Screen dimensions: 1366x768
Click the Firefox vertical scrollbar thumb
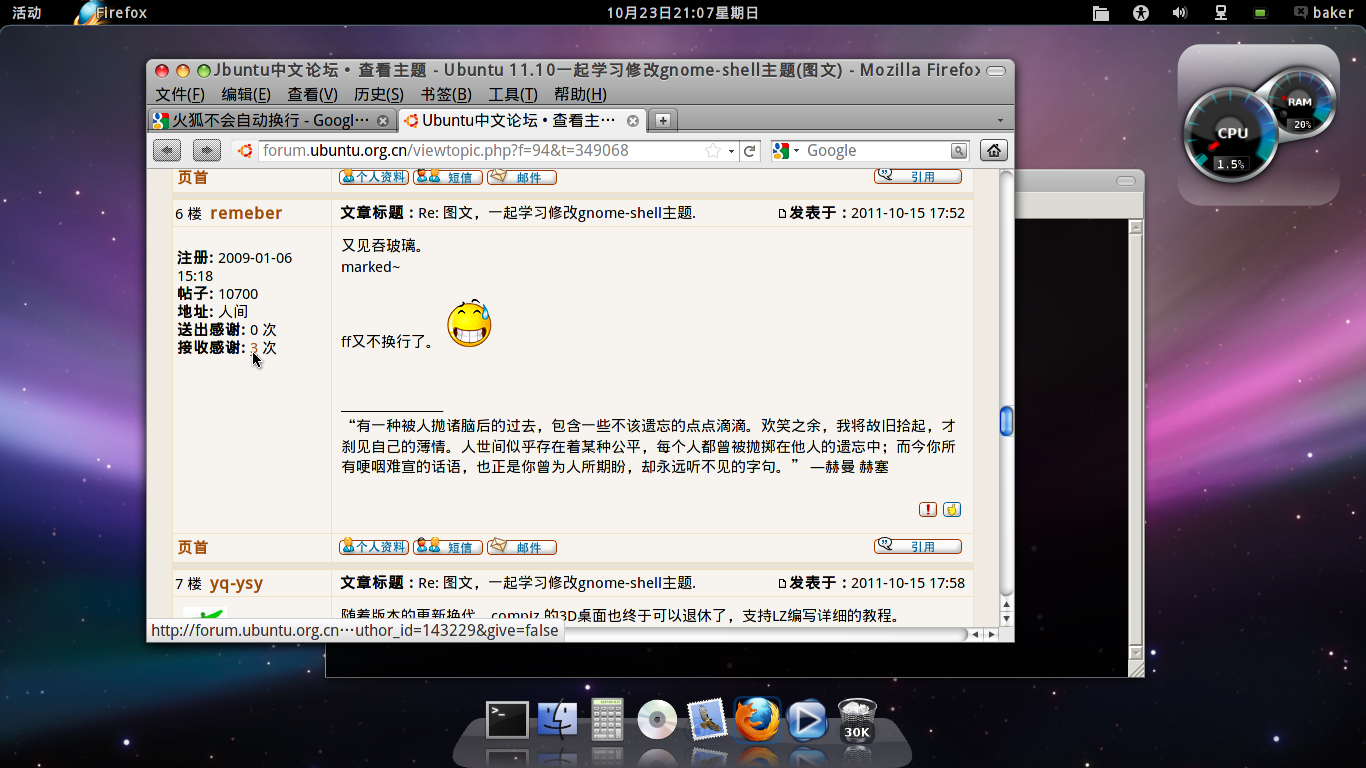point(1007,421)
